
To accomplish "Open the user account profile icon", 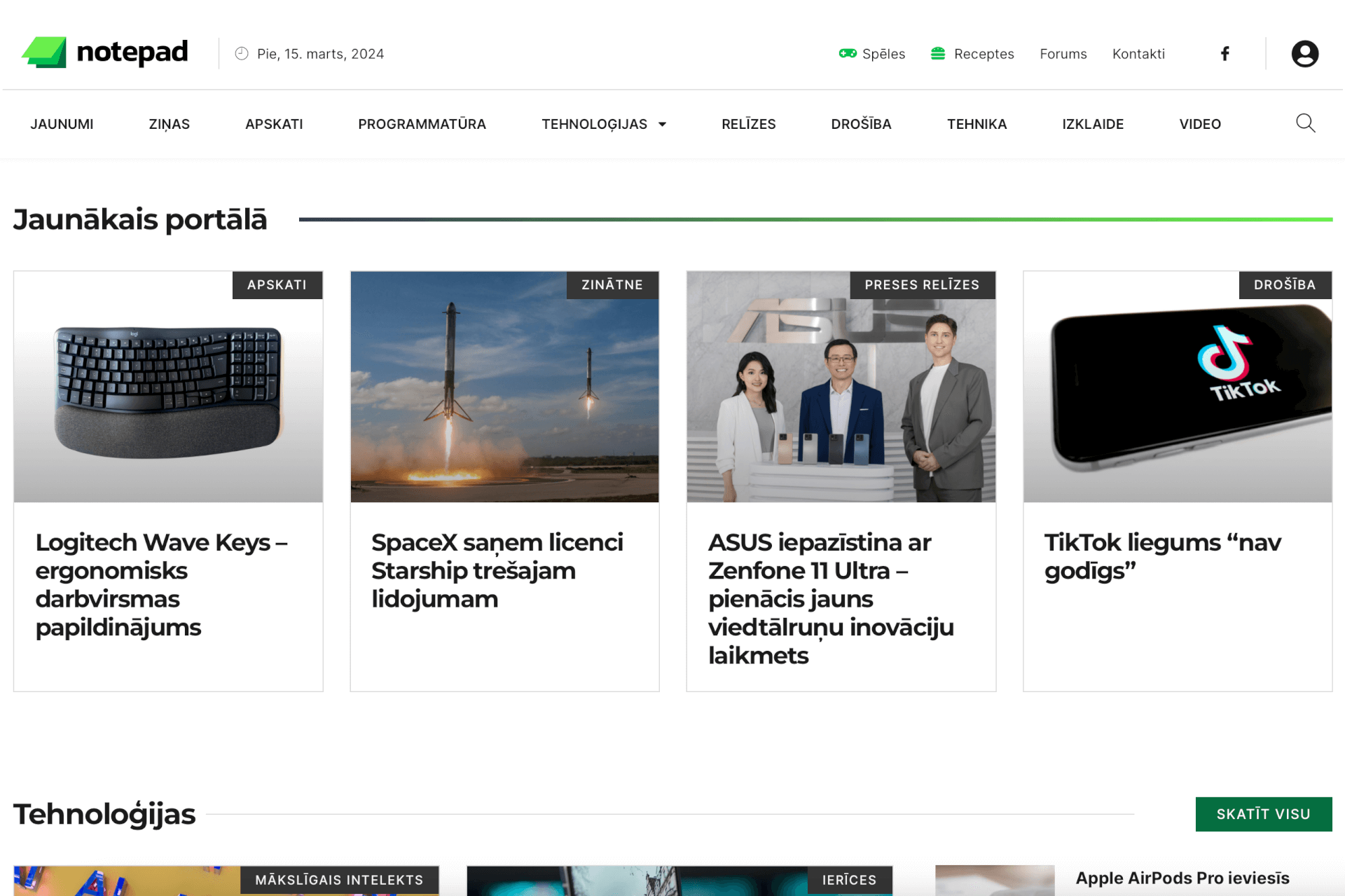I will pyautogui.click(x=1304, y=54).
